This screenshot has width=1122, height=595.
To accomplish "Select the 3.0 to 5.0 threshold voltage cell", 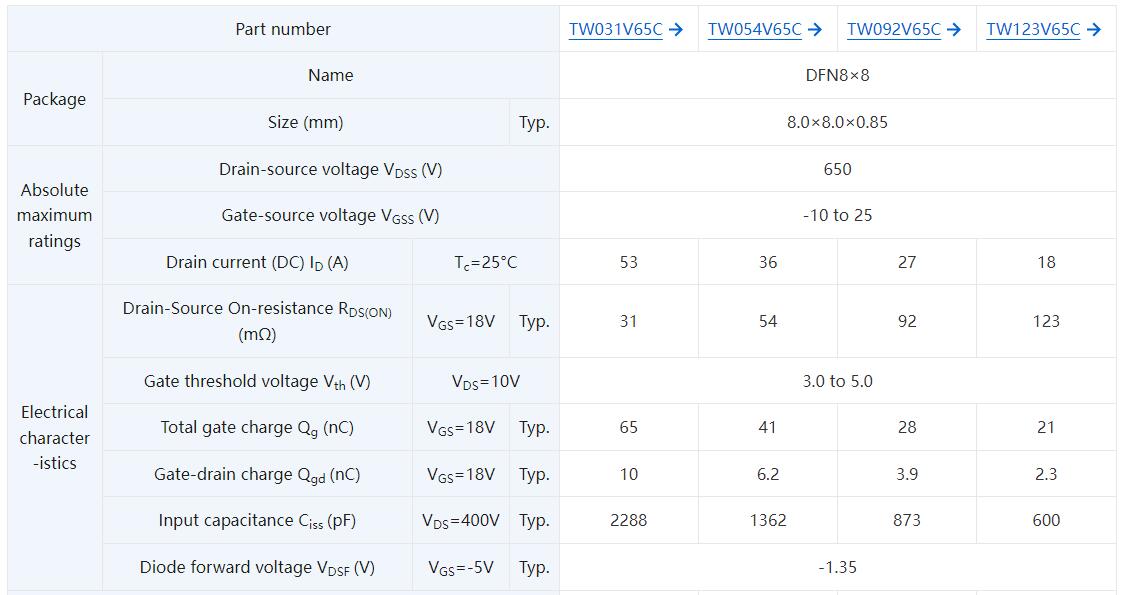I will coord(837,381).
